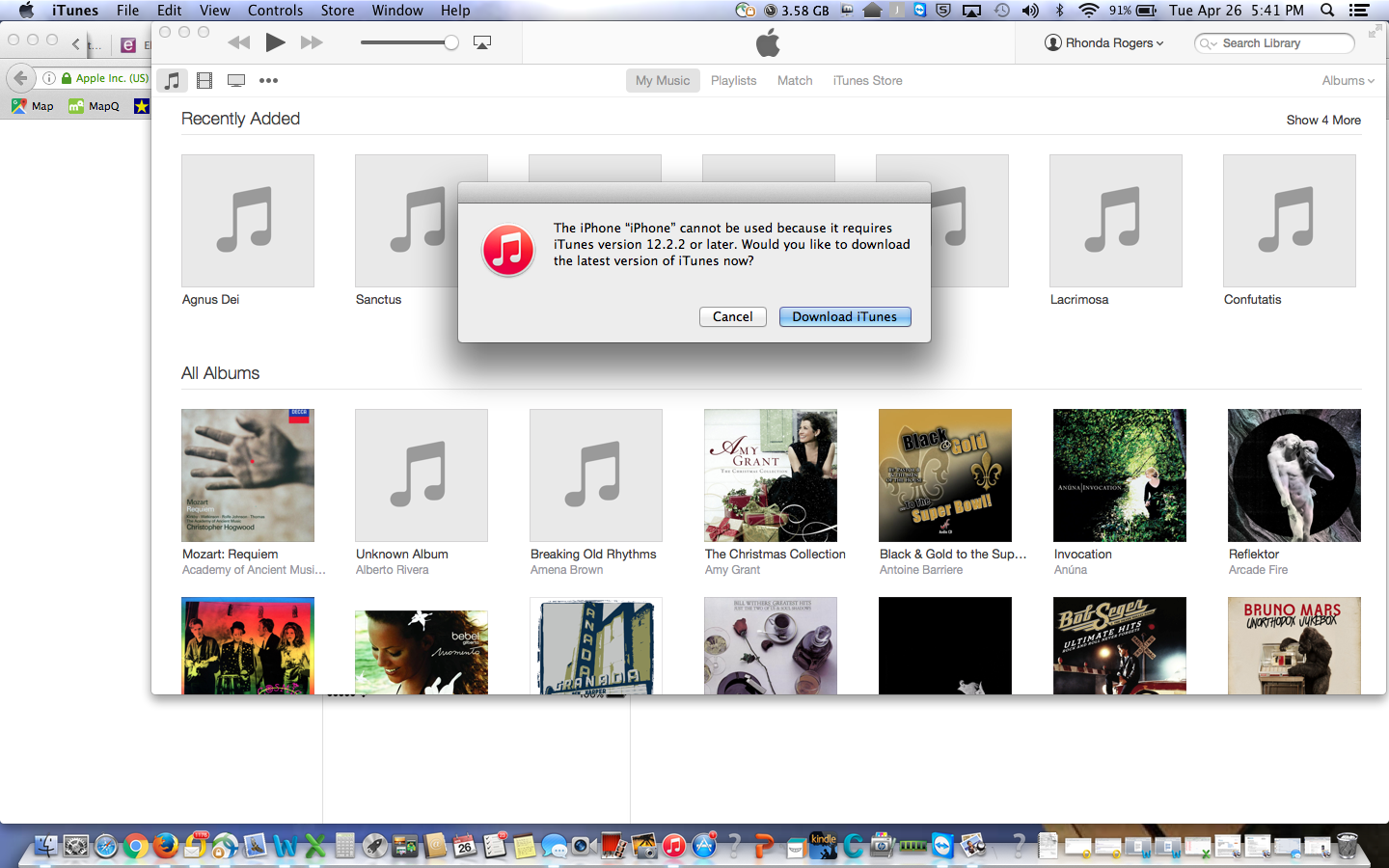Screen dimensions: 1389x868
Task: Toggle iTunes full-screen arrows icon
Action: click(x=1374, y=33)
